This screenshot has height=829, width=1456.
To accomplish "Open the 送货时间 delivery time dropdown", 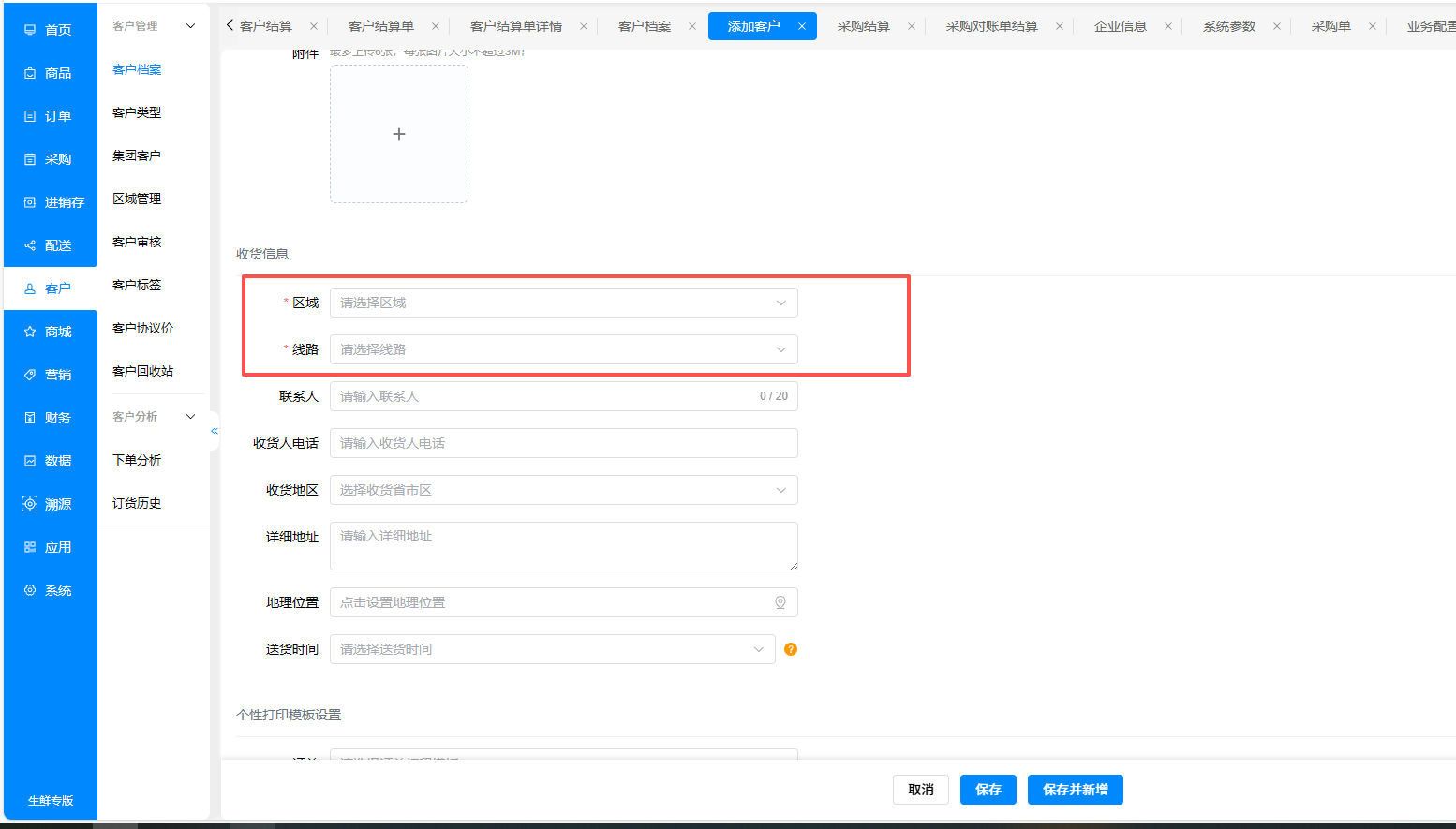I will coord(553,649).
